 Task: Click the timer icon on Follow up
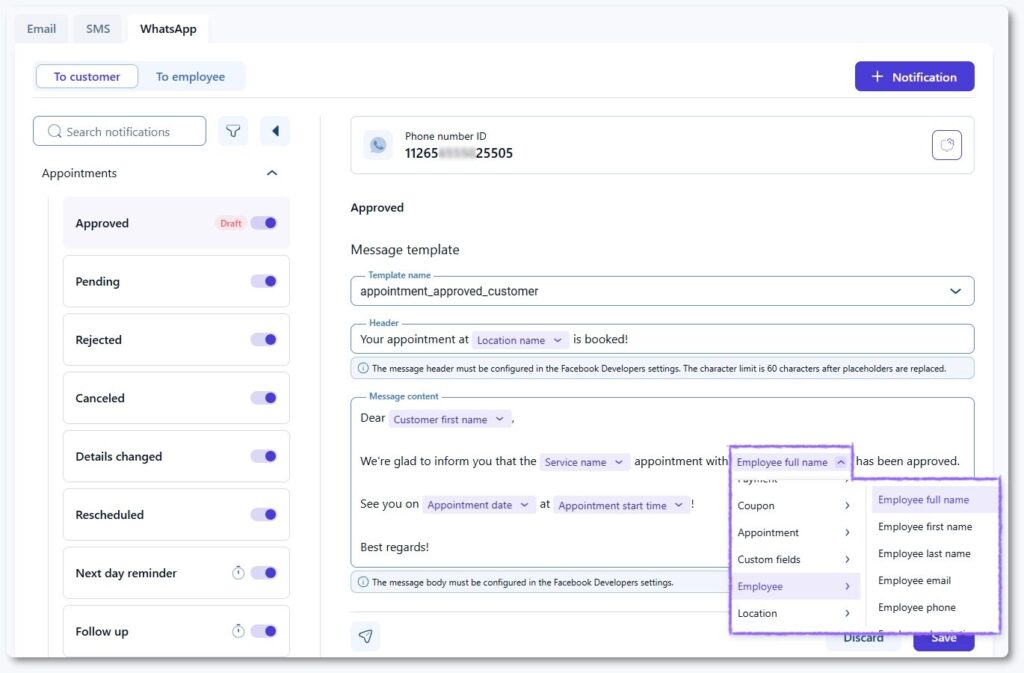tap(238, 631)
